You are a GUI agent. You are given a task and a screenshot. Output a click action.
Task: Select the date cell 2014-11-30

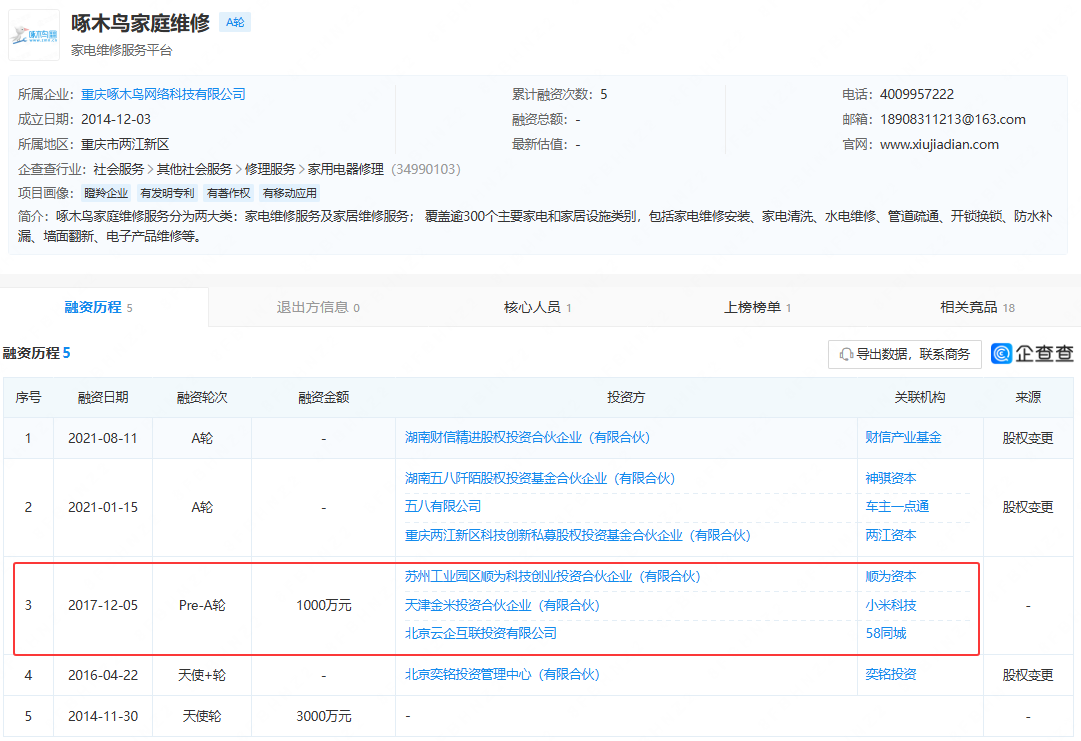pos(103,717)
